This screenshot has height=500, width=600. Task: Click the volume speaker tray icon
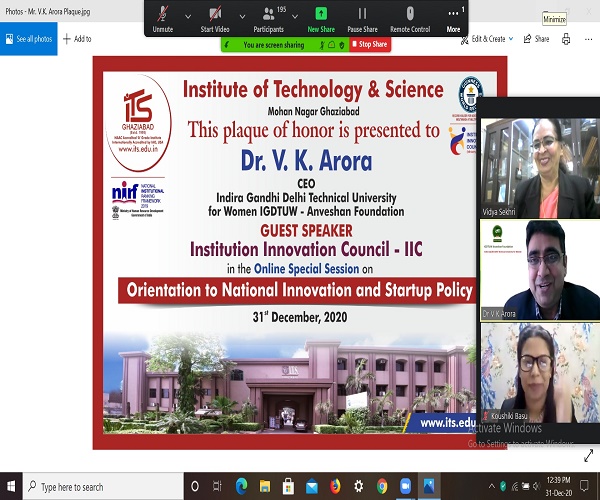pos(536,487)
